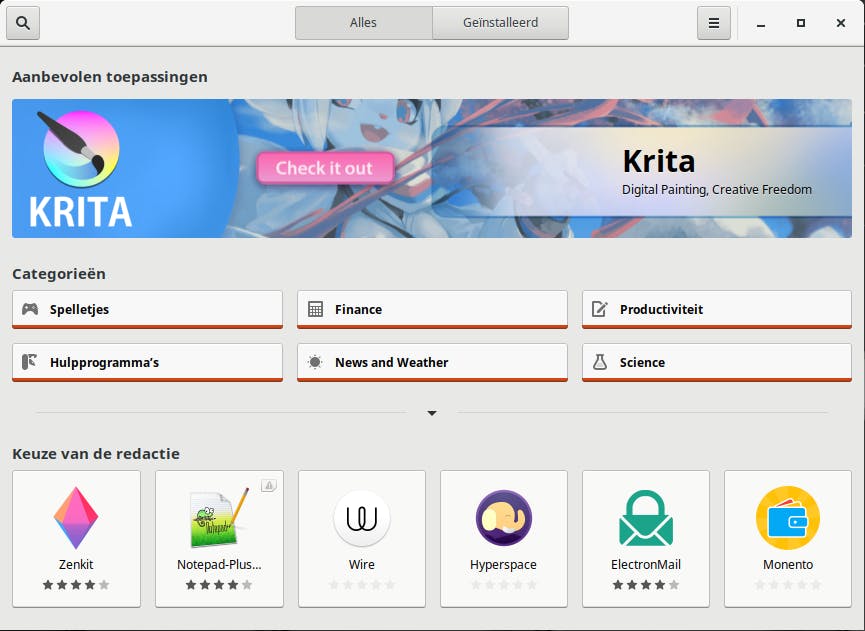
Task: Open the Monento wallet app icon
Action: click(788, 518)
